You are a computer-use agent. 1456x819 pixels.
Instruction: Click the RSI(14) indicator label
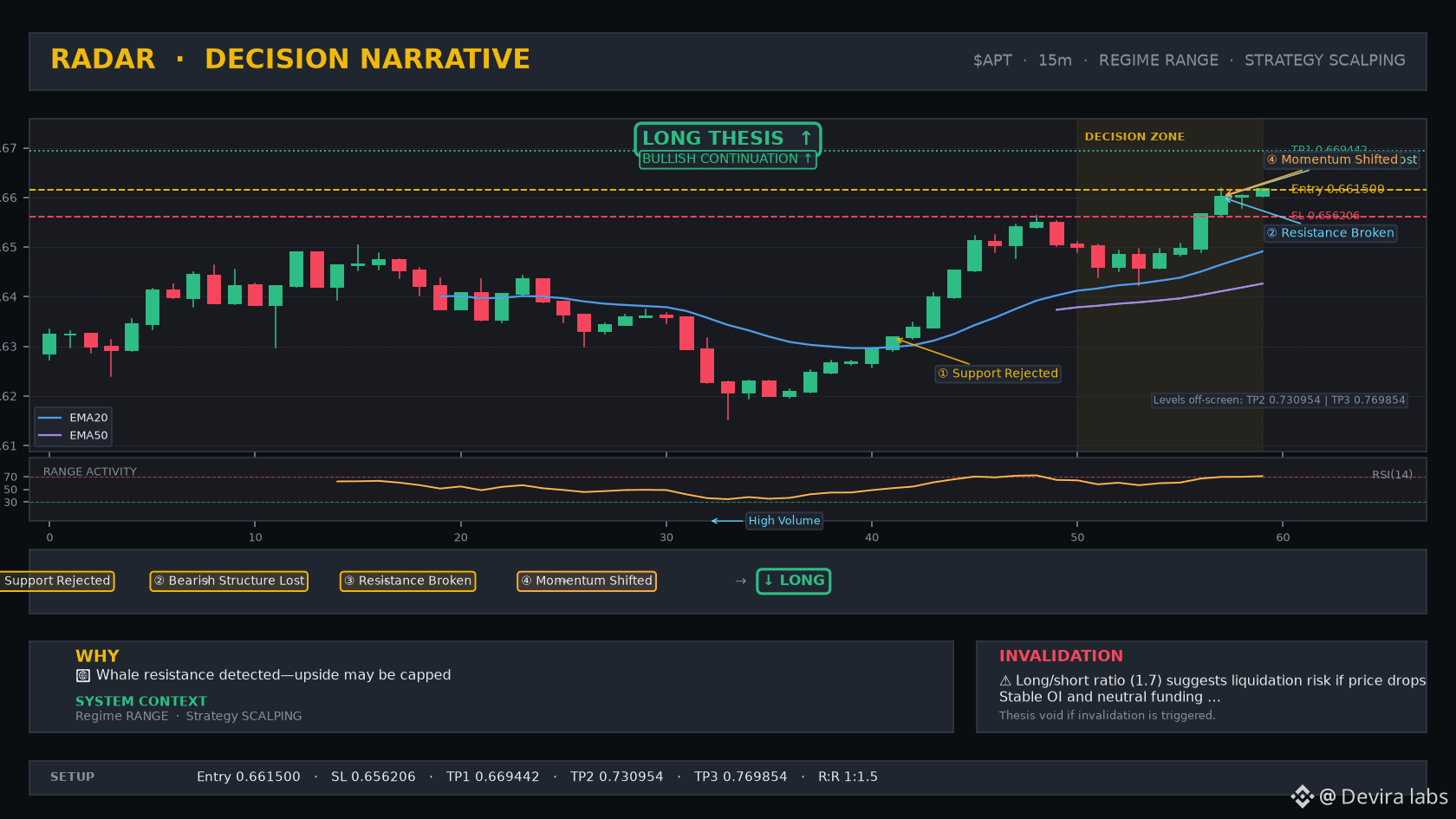[x=1392, y=475]
